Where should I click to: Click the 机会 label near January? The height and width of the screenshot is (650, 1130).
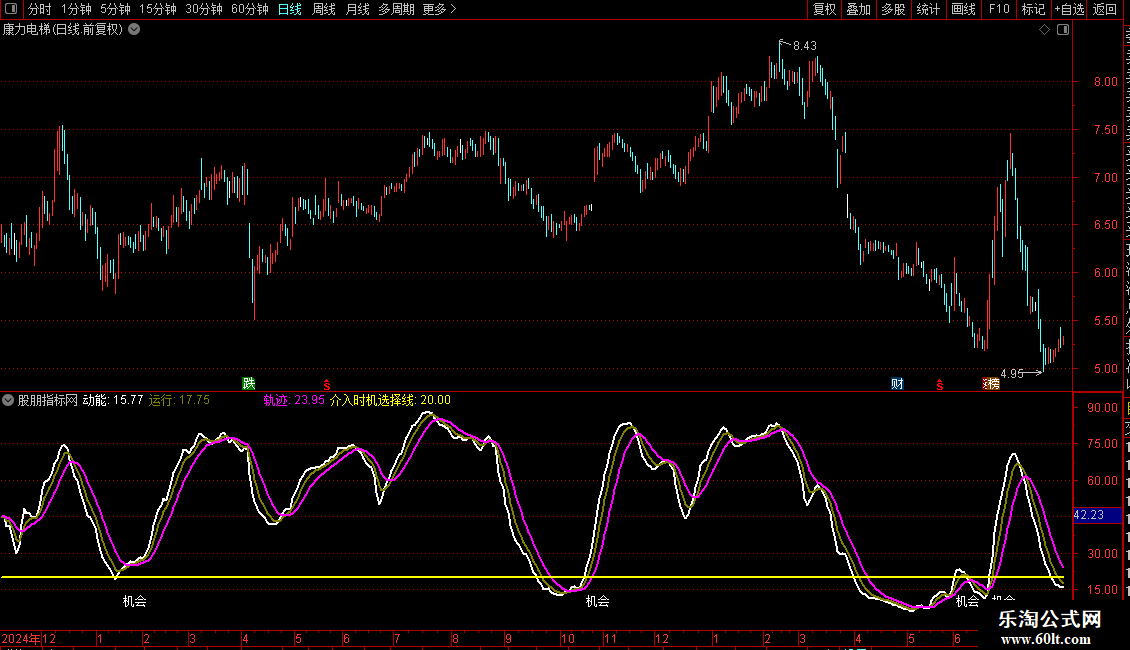point(135,601)
